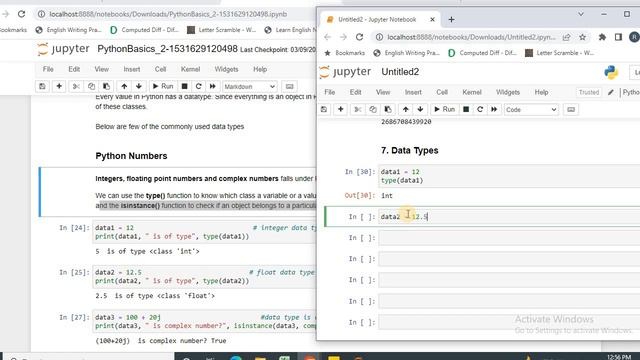
Task: Open Kernel menu in PythonBasics notebook
Action: point(190,69)
